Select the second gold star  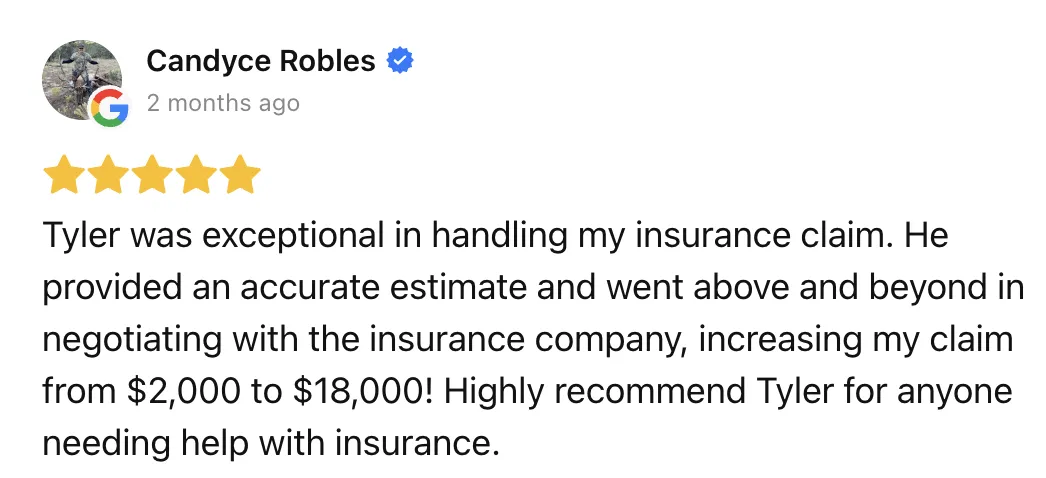coord(108,175)
